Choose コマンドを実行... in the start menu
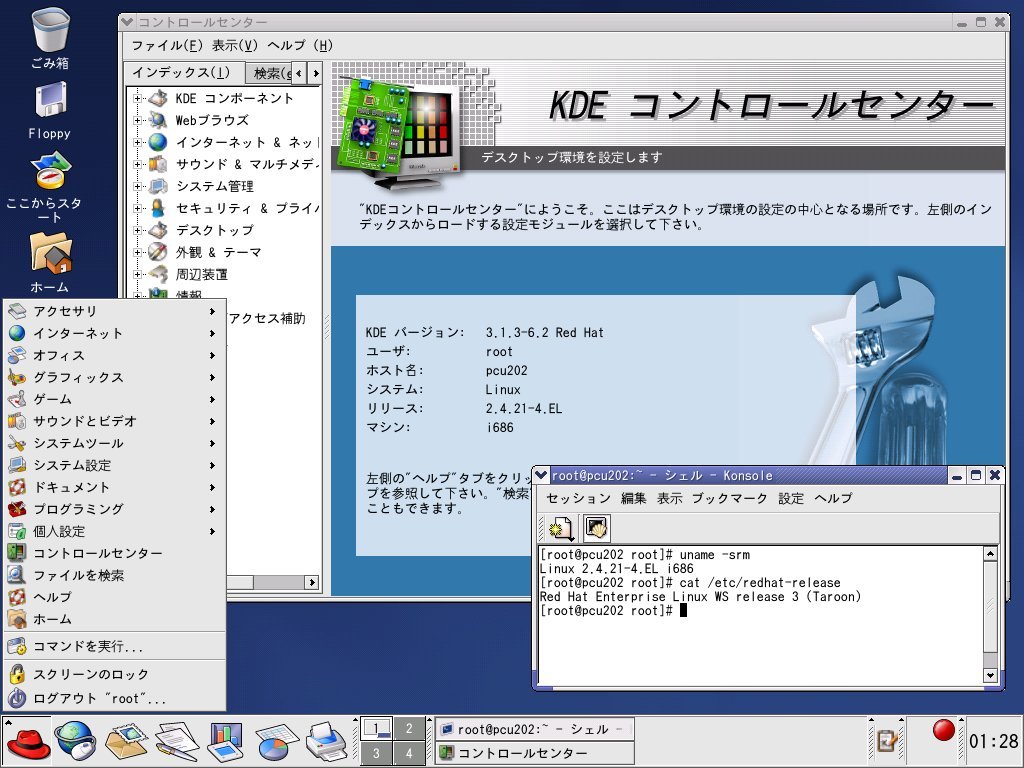This screenshot has height=768, width=1024. (114, 647)
